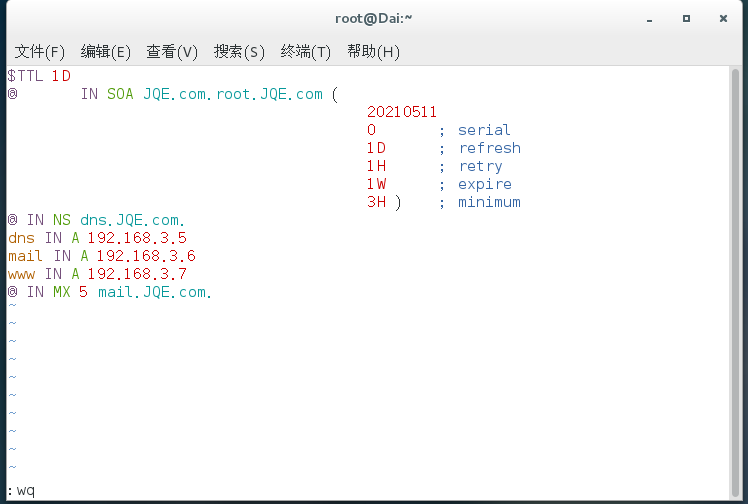Click IP address 192.168.3.7
This screenshot has height=504, width=748.
click(136, 274)
